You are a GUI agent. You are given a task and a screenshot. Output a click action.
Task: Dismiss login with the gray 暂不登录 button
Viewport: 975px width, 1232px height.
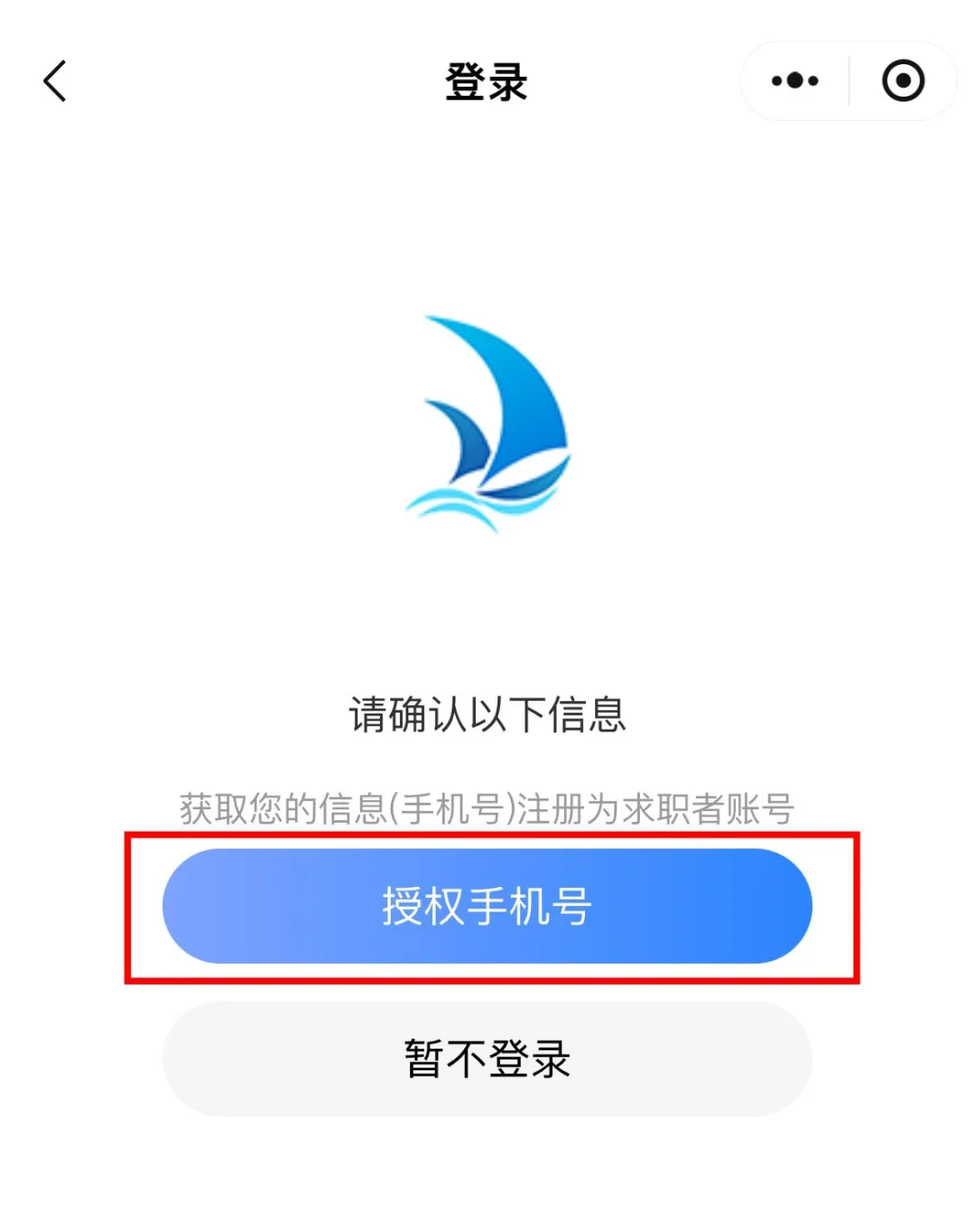click(x=487, y=1059)
